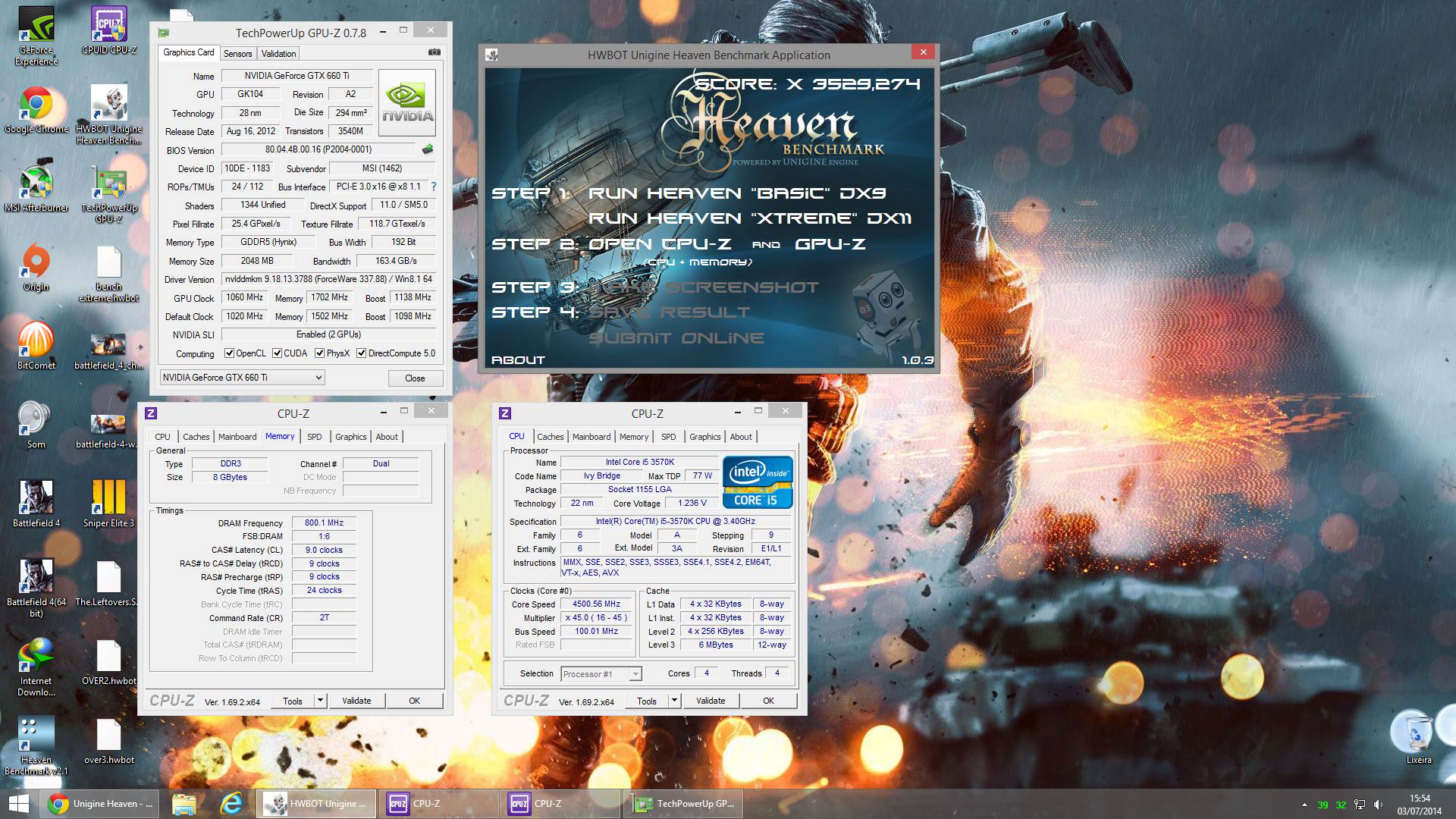Open GPU selection dropdown in GPU-Z
Screen dimensions: 1456x819
[242, 378]
